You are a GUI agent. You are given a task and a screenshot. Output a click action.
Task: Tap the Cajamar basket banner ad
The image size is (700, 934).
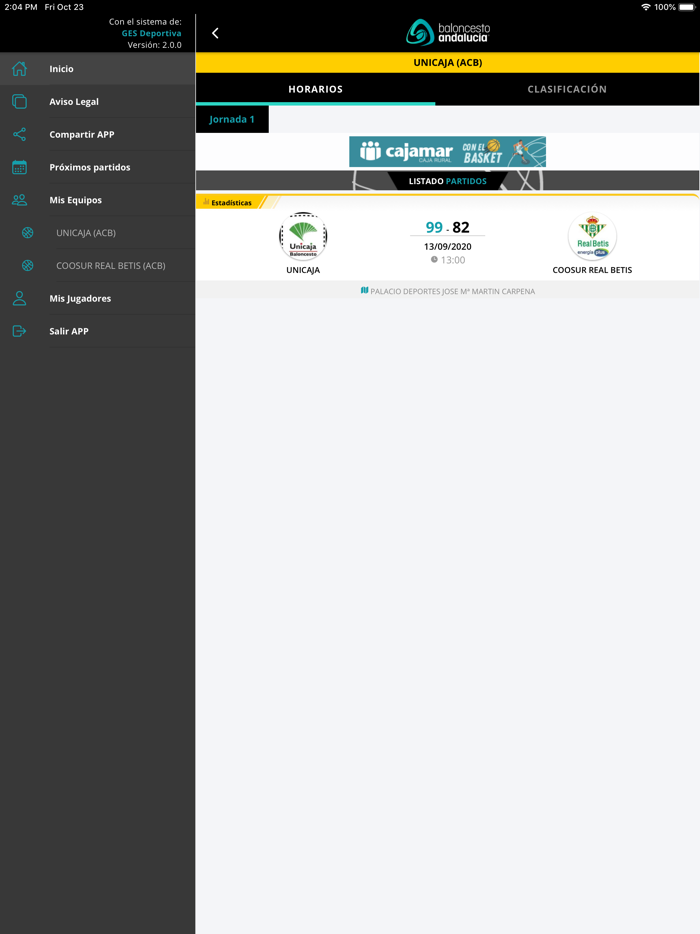(x=447, y=152)
